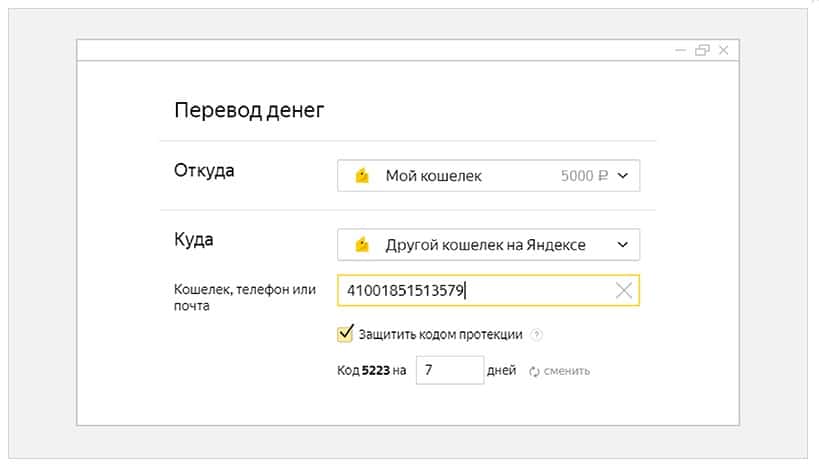The height and width of the screenshot is (471, 819).
Task: Open the Другой кошелек на Яндексе dropdown arrow
Action: tap(622, 244)
